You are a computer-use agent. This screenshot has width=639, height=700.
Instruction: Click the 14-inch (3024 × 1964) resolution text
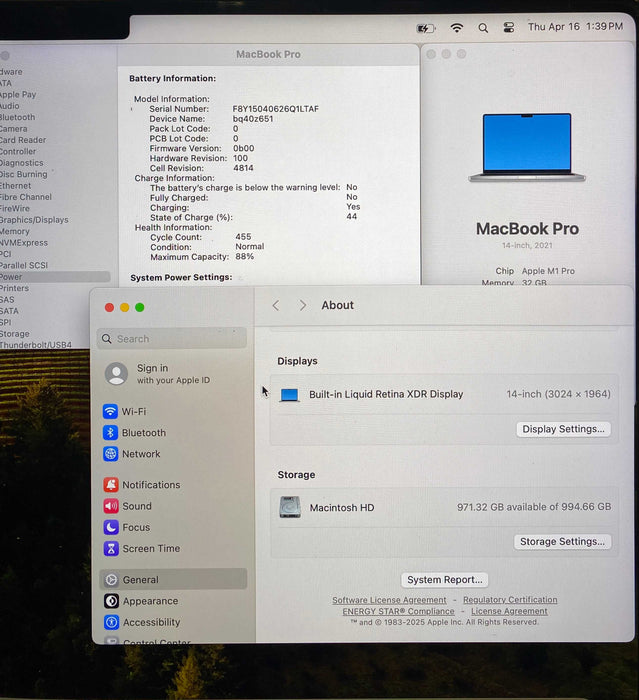coord(559,394)
